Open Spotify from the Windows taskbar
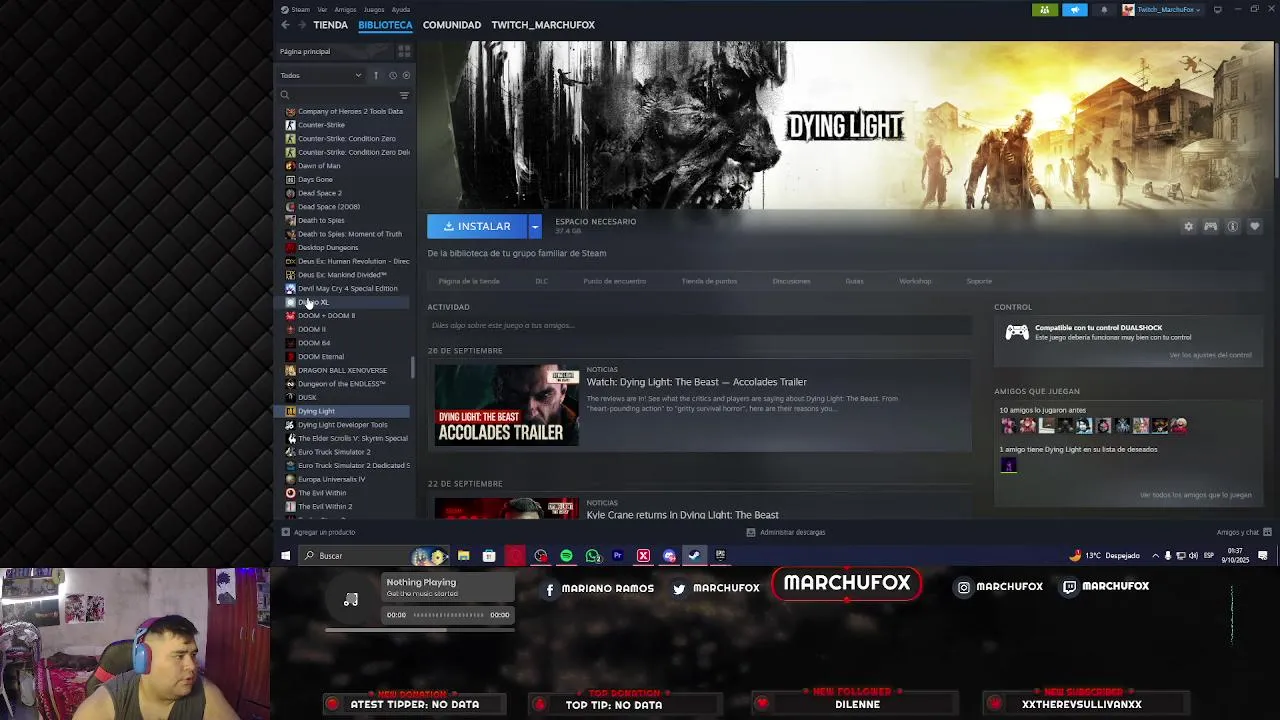The image size is (1280, 720). [566, 556]
